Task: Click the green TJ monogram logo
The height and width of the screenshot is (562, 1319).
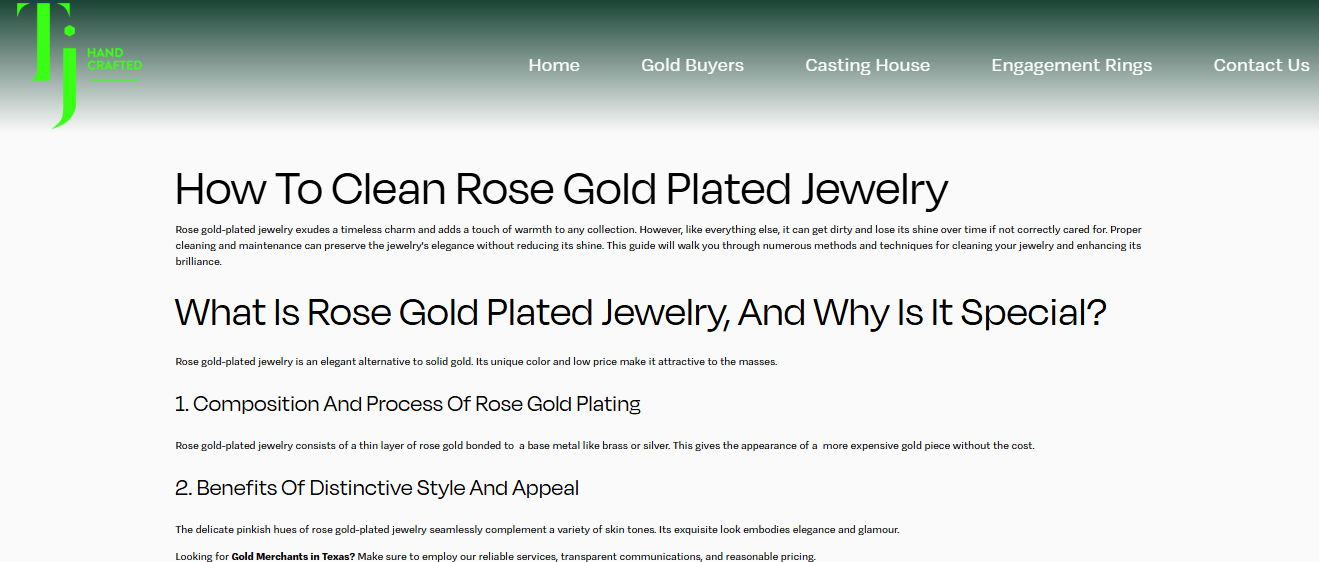Action: tap(46, 65)
